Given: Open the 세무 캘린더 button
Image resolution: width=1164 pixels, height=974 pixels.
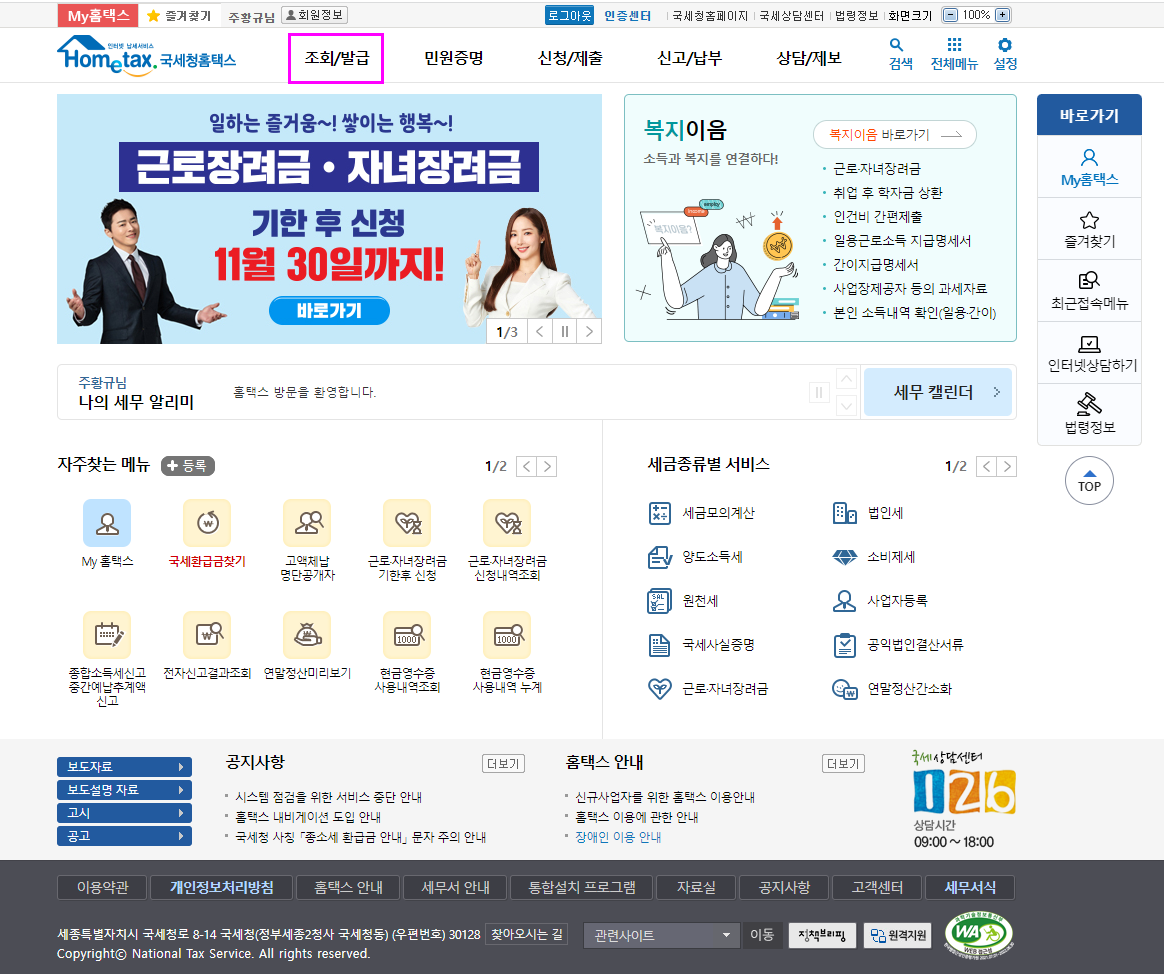Looking at the screenshot, I should pos(938,392).
